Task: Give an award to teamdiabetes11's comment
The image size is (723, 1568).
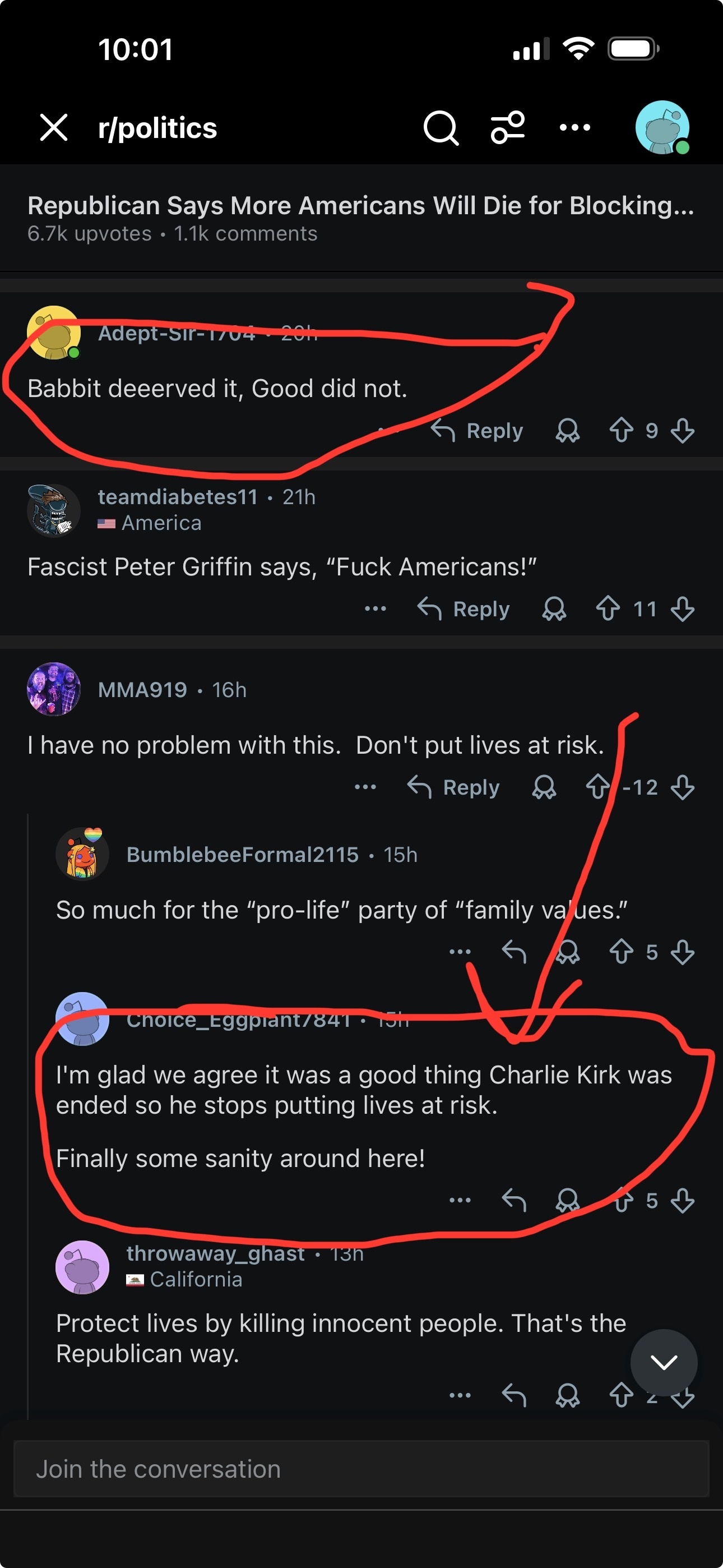Action: coord(554,608)
